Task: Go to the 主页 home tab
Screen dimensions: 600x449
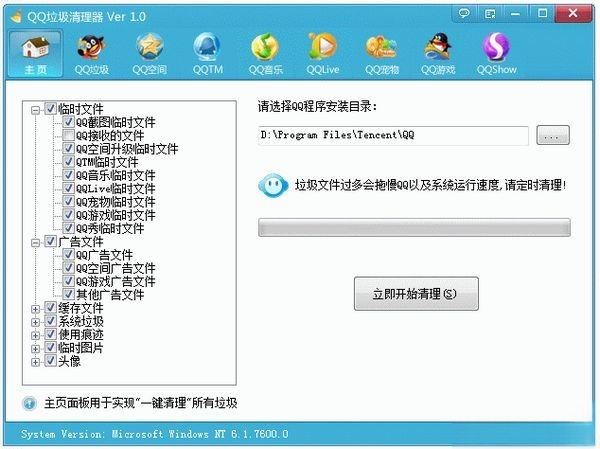Action: pyautogui.click(x=36, y=54)
